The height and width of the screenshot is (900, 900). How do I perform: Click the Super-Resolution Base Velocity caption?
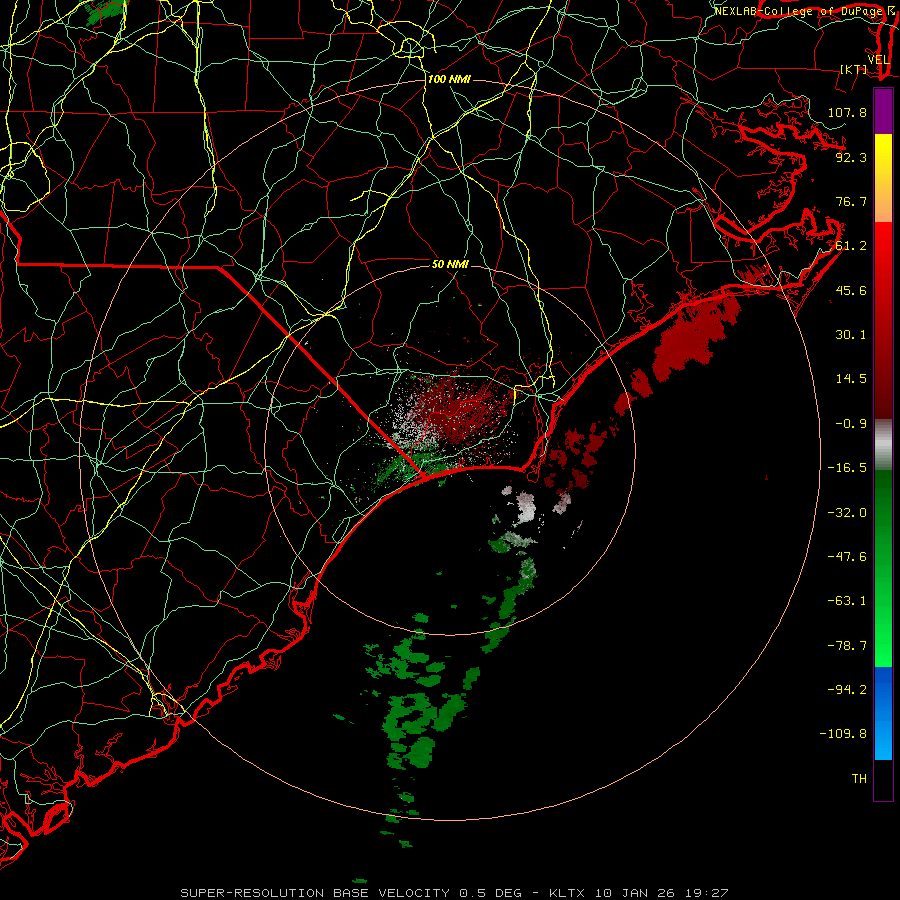454,893
